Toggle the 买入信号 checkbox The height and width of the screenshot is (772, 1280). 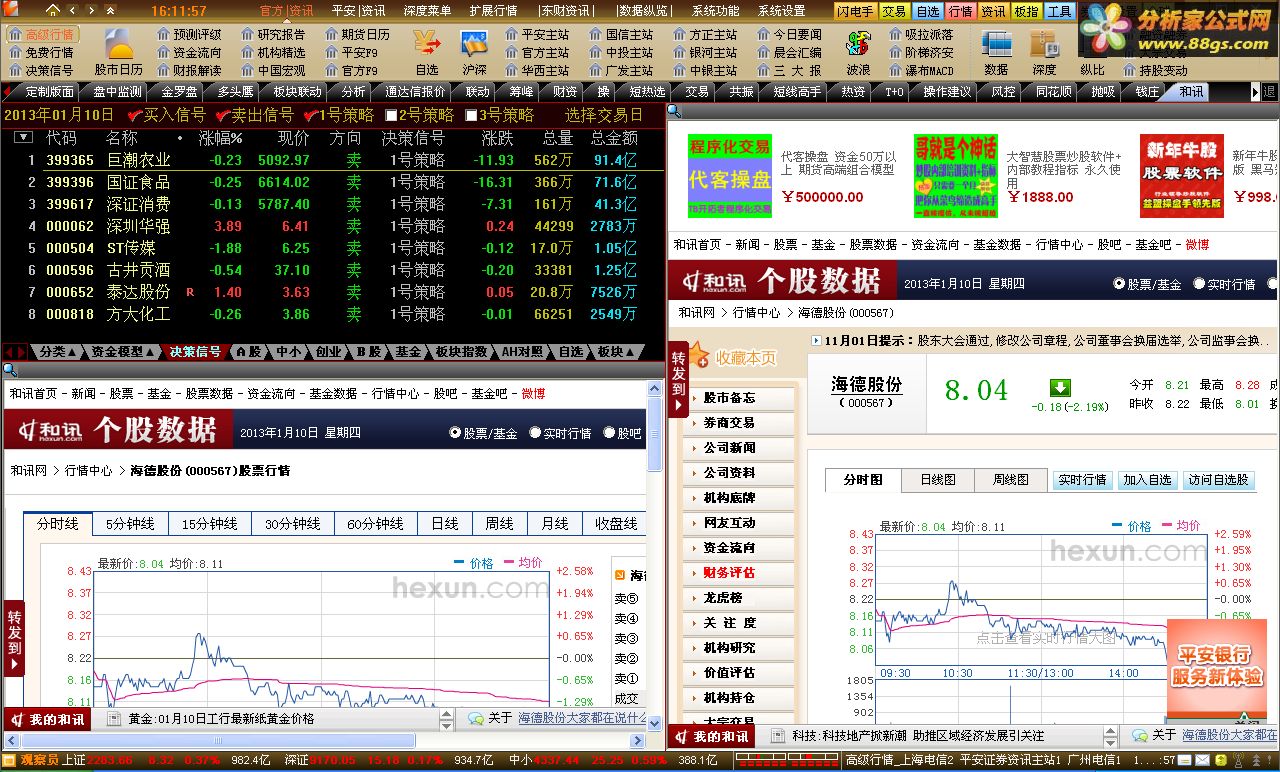coord(135,115)
